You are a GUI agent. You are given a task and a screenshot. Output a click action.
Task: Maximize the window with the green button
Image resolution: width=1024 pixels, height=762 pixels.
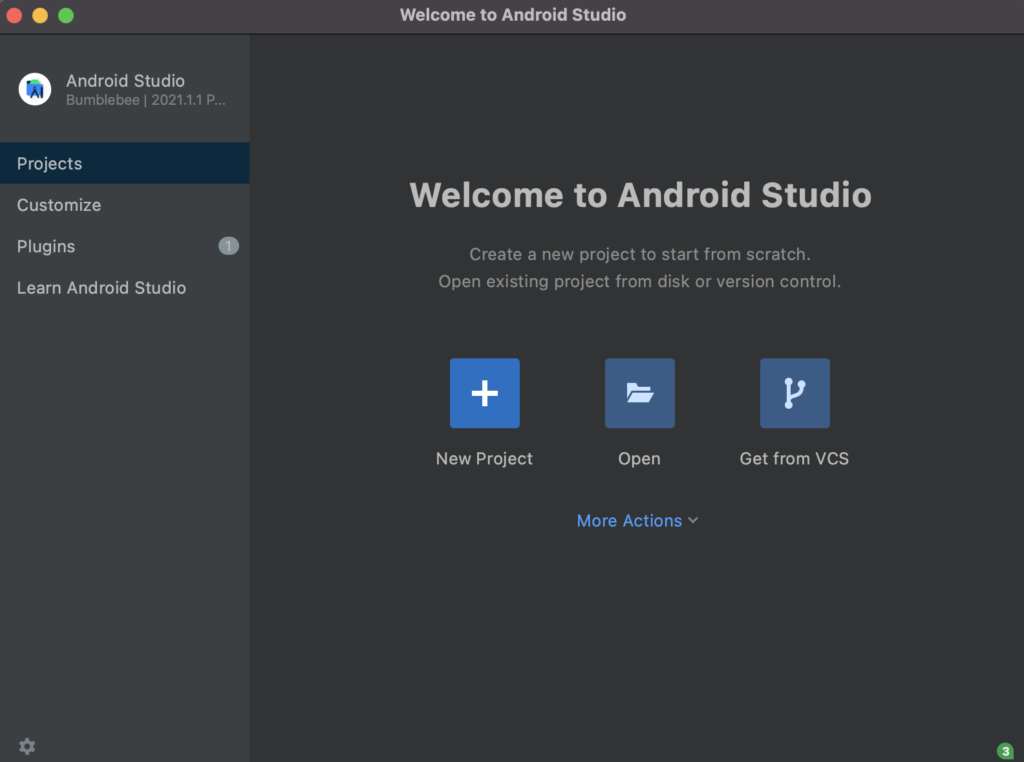(66, 15)
